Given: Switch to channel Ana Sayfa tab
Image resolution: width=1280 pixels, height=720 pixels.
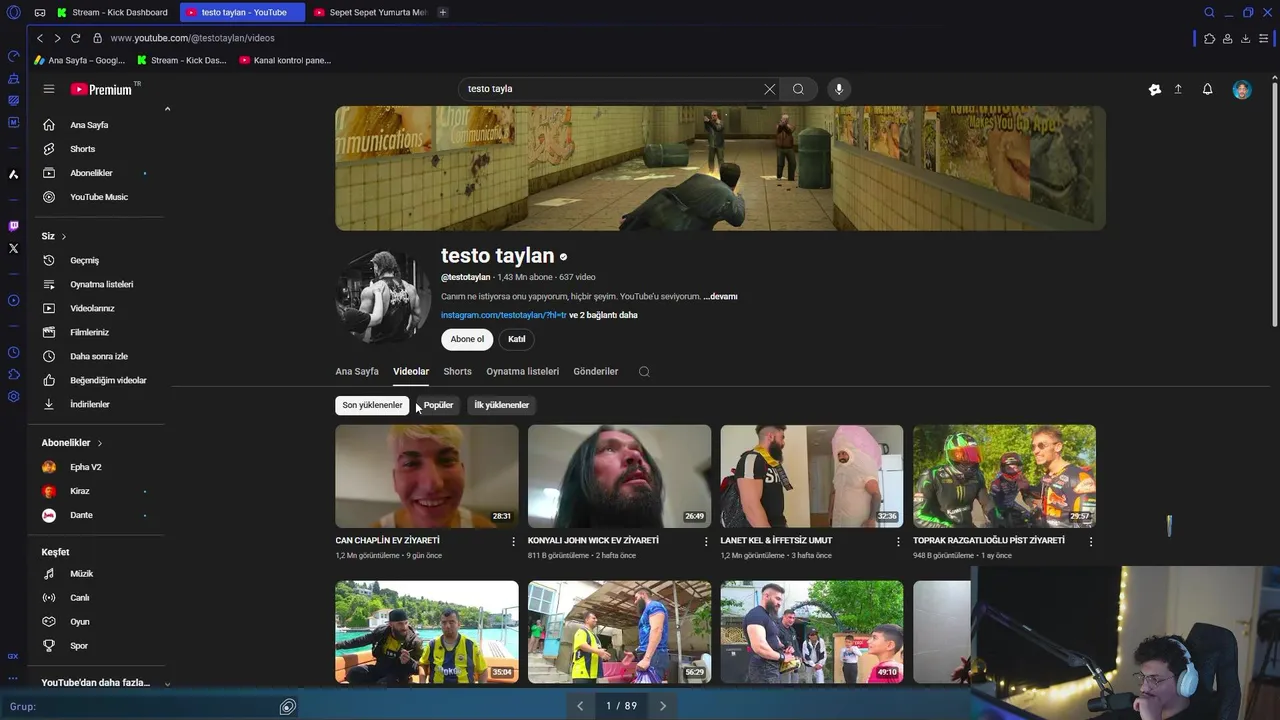Looking at the screenshot, I should [x=357, y=372].
